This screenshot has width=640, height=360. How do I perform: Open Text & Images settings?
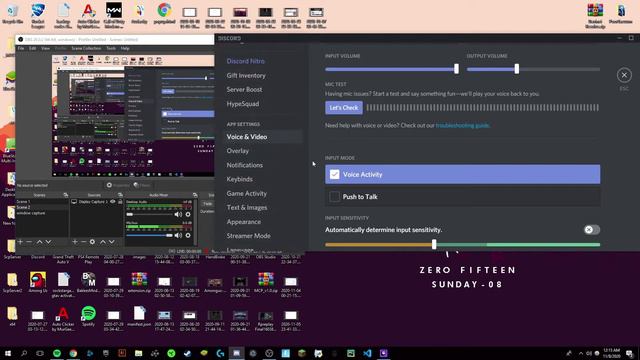pos(247,207)
